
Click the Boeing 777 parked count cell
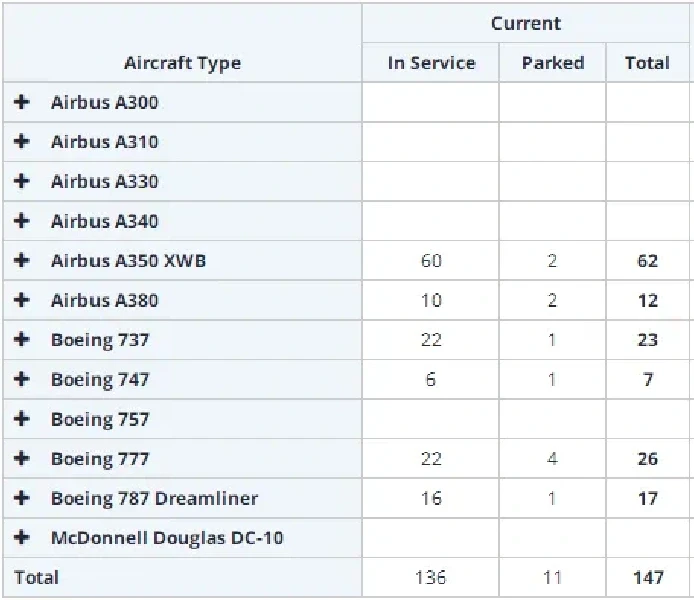click(x=552, y=459)
